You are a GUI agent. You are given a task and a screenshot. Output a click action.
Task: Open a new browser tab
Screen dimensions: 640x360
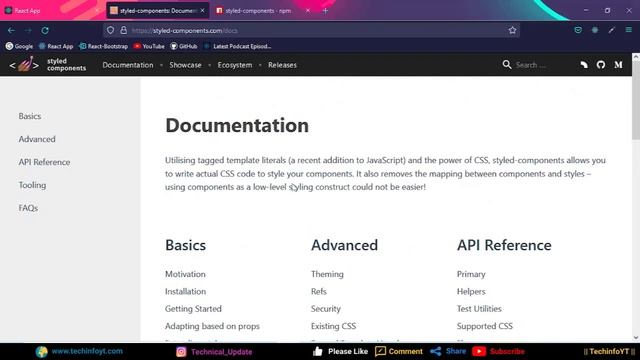(325, 11)
